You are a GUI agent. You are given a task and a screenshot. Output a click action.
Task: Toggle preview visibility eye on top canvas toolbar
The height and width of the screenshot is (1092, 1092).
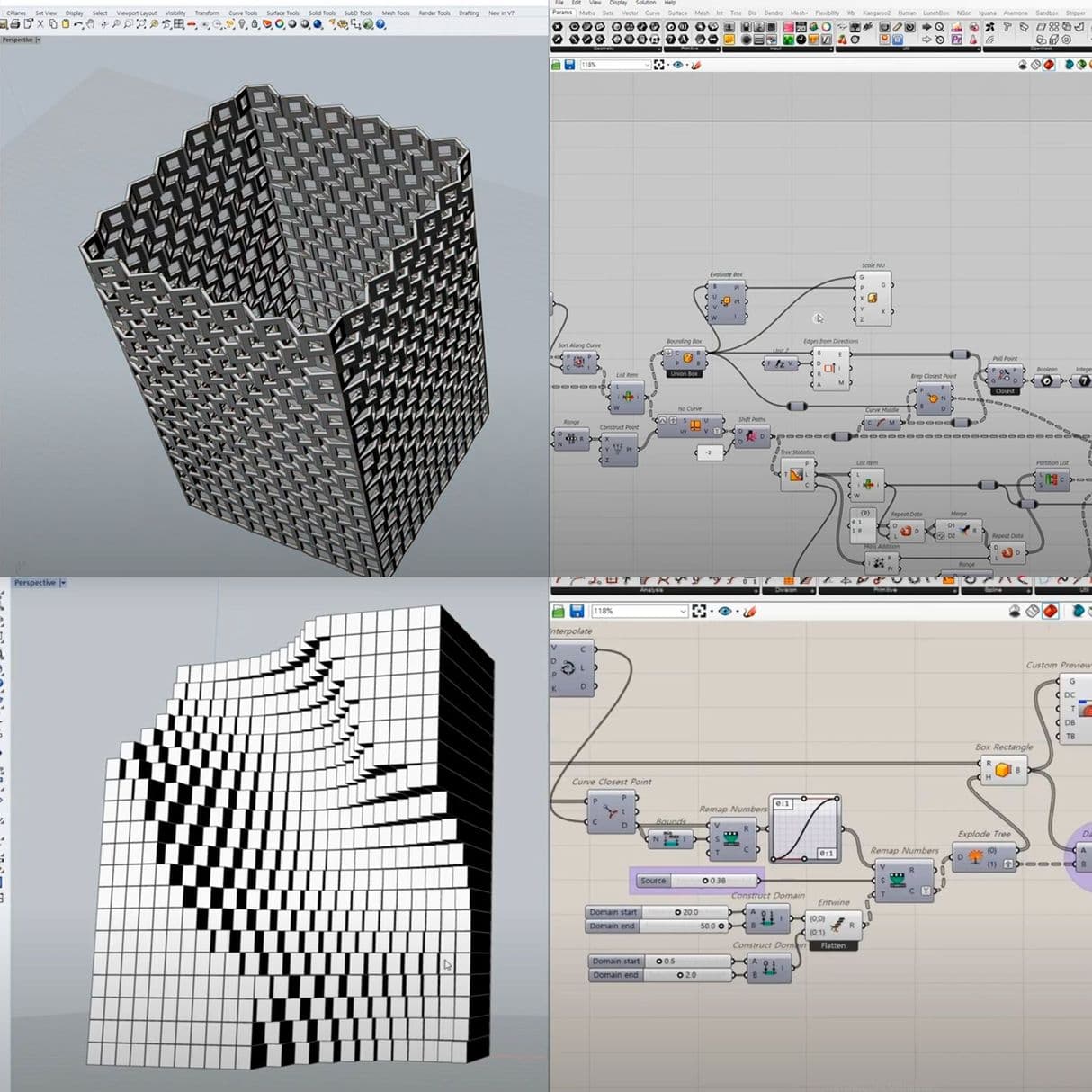(678, 65)
